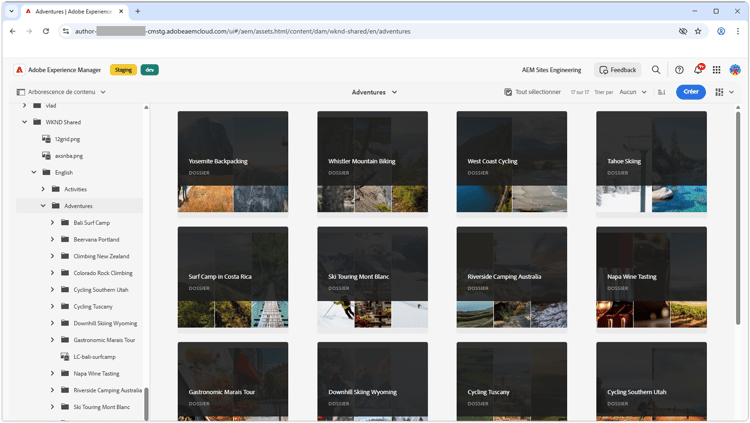The image size is (750, 423).
Task: Open the Chrome three-dot menu
Action: click(737, 31)
